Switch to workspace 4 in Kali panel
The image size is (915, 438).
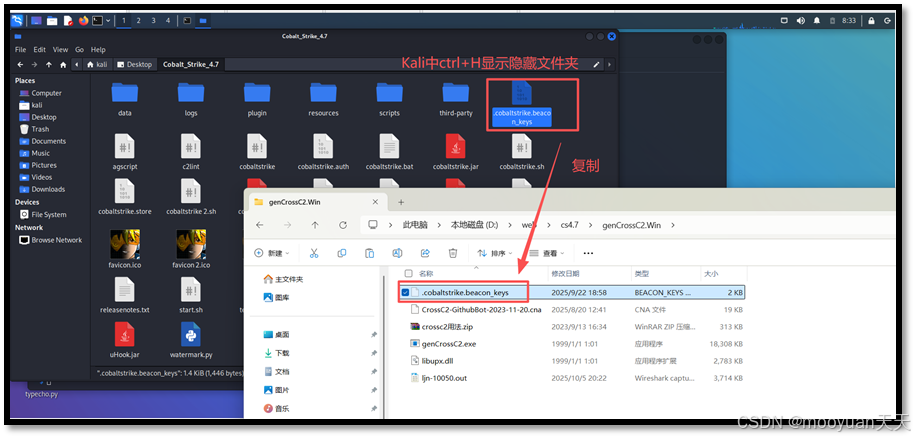pyautogui.click(x=167, y=20)
